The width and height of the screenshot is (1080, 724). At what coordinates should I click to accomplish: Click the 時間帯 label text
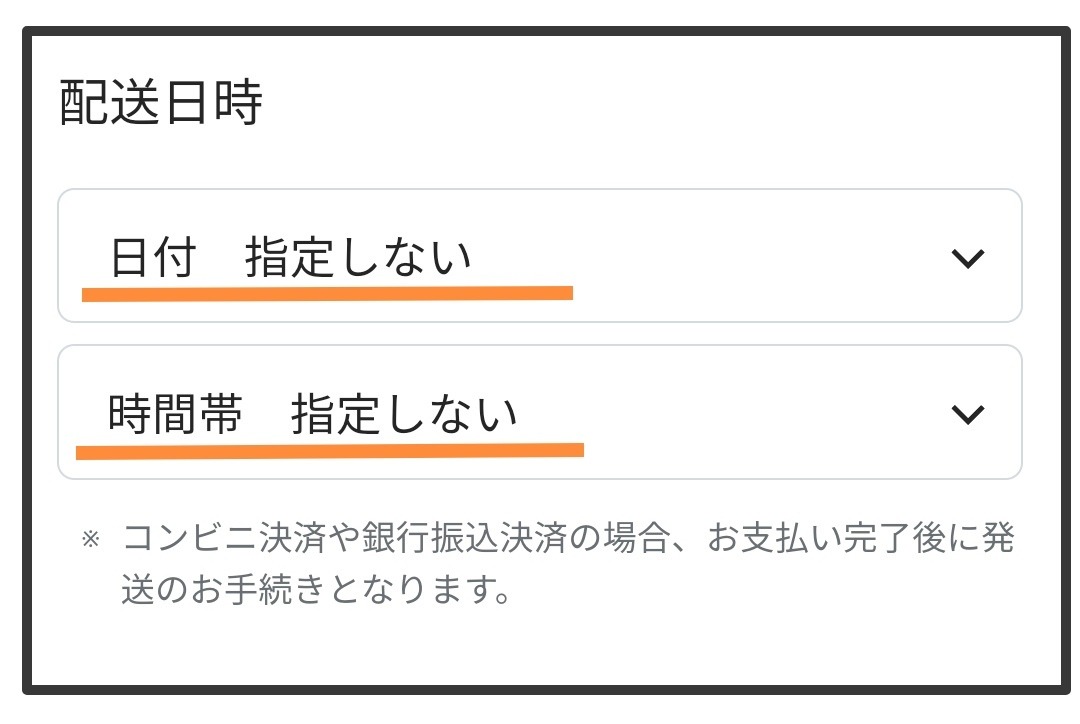pyautogui.click(x=175, y=414)
